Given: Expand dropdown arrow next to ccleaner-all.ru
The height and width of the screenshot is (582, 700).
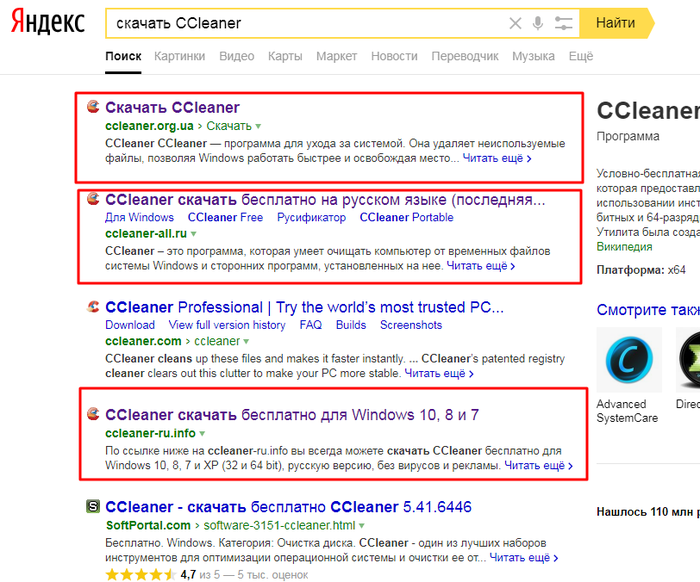Looking at the screenshot, I should point(193,234).
